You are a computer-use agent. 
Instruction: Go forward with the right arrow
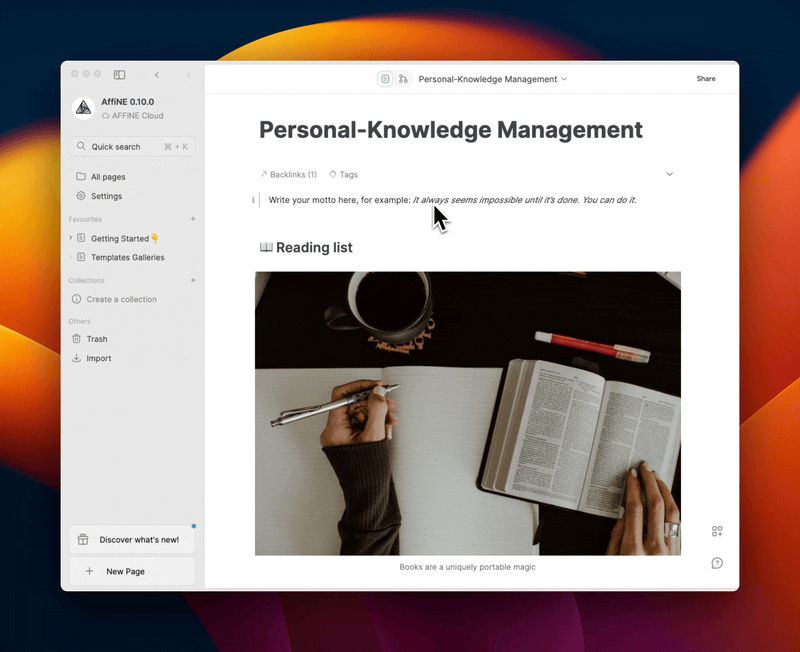(x=188, y=75)
